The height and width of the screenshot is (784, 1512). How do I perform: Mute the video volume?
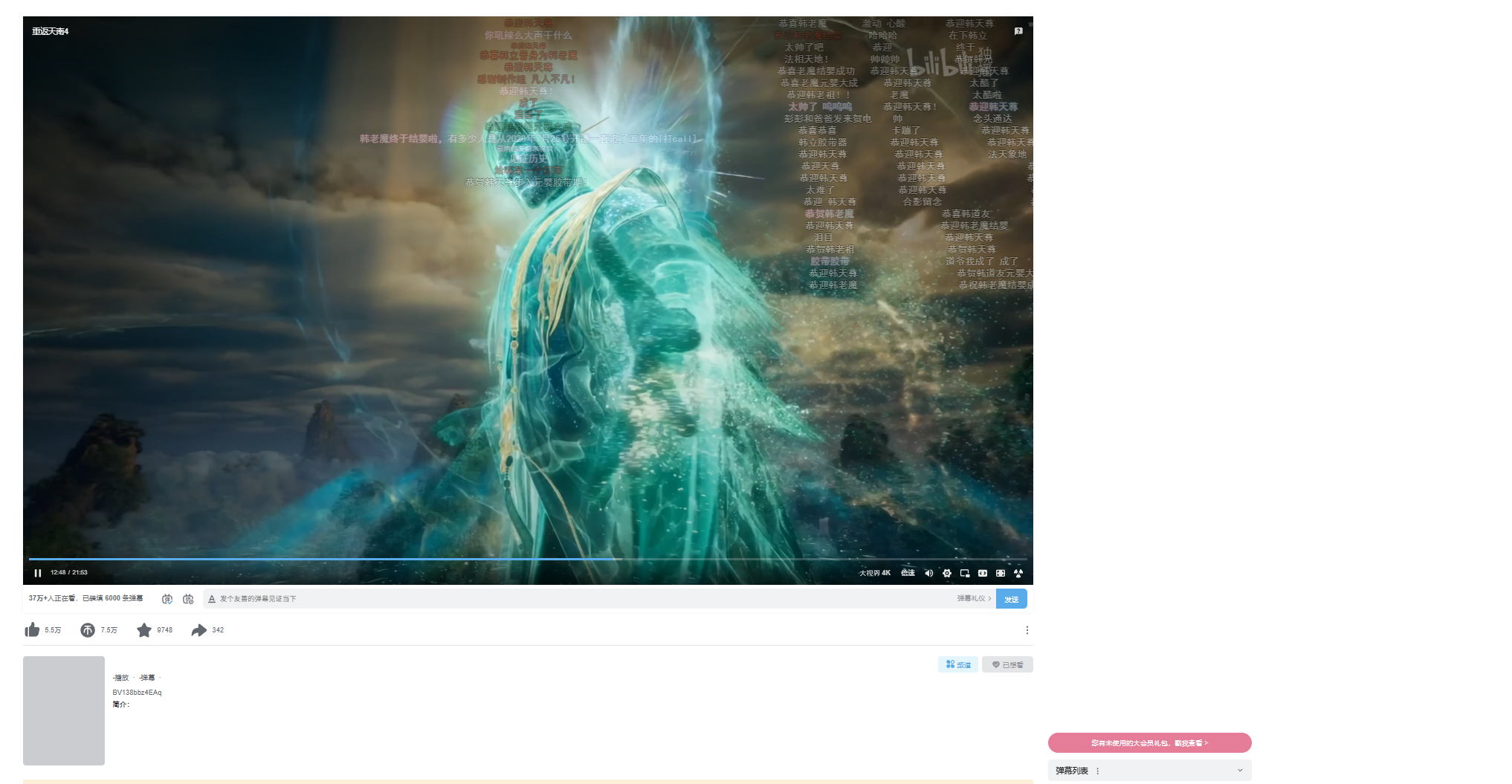pos(928,573)
